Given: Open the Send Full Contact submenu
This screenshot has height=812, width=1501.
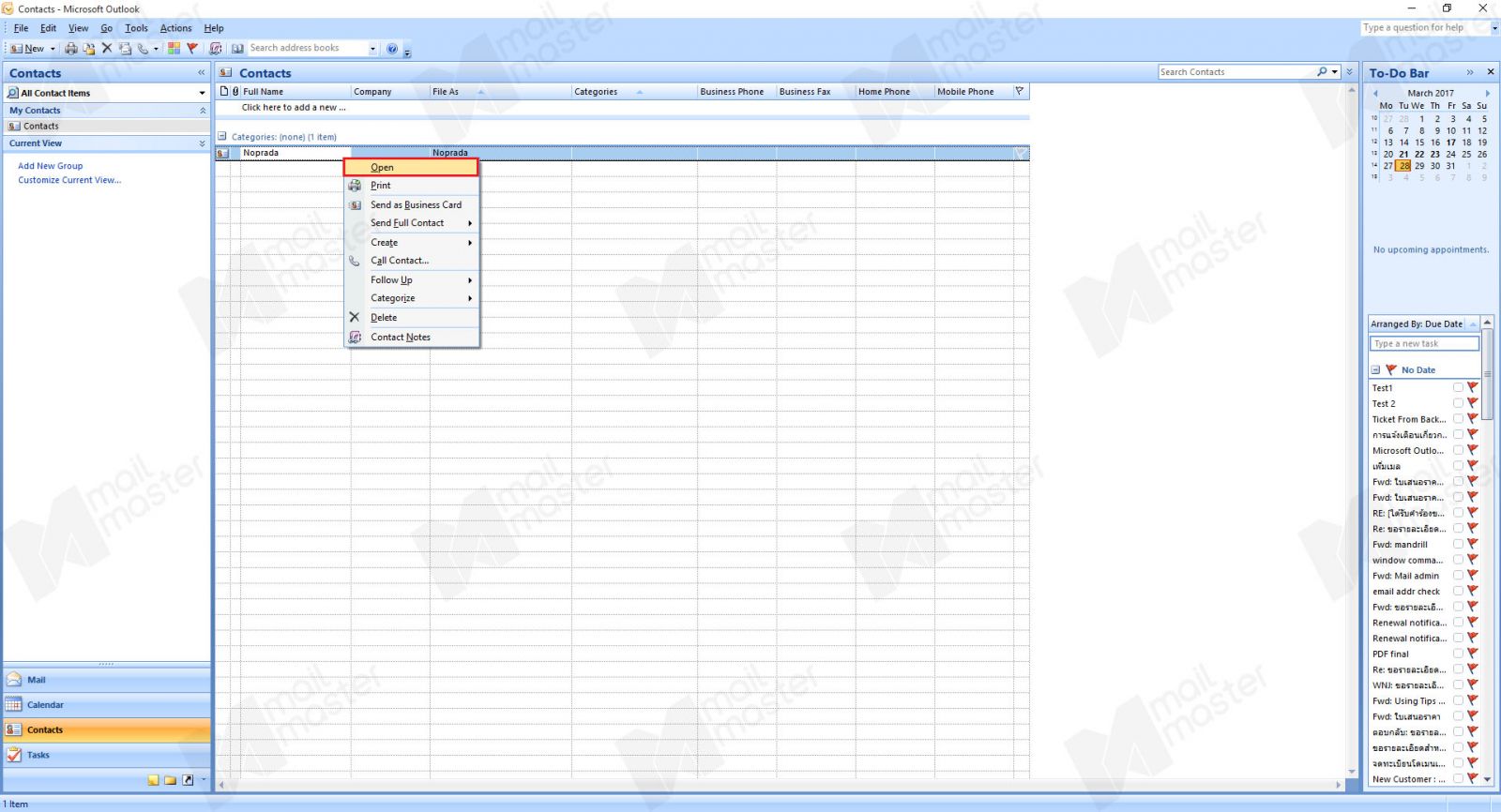Looking at the screenshot, I should (411, 223).
